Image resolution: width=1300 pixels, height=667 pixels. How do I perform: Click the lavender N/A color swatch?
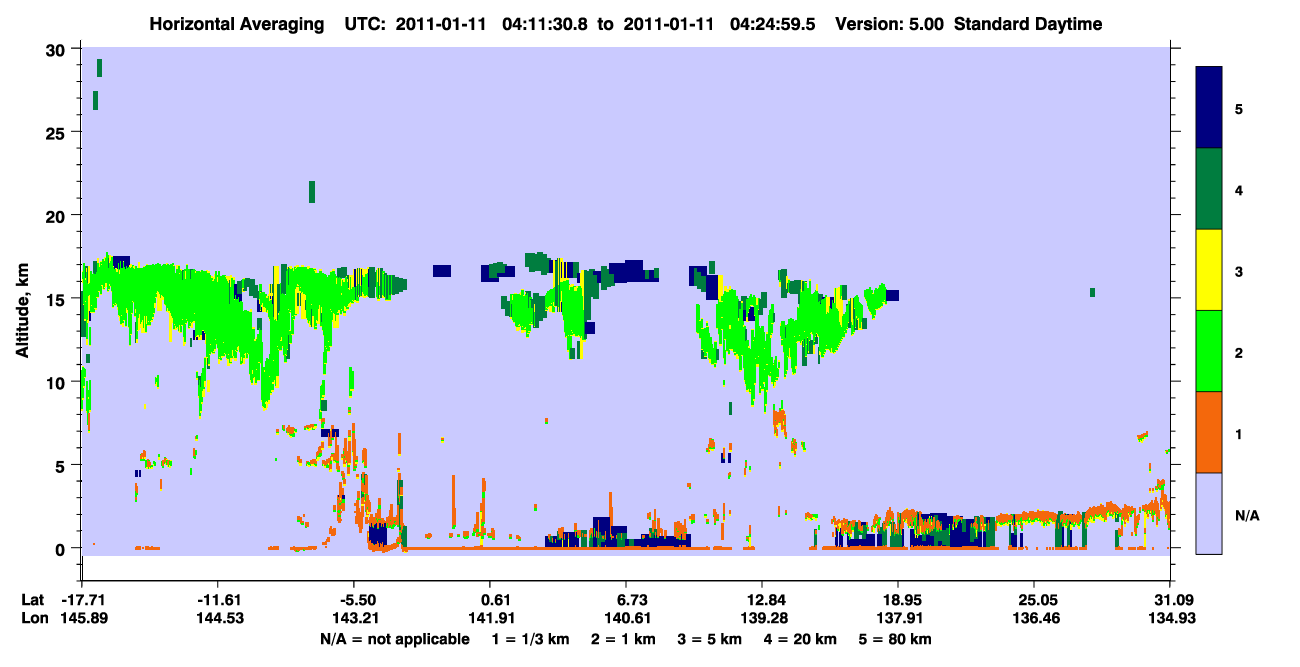click(1209, 513)
